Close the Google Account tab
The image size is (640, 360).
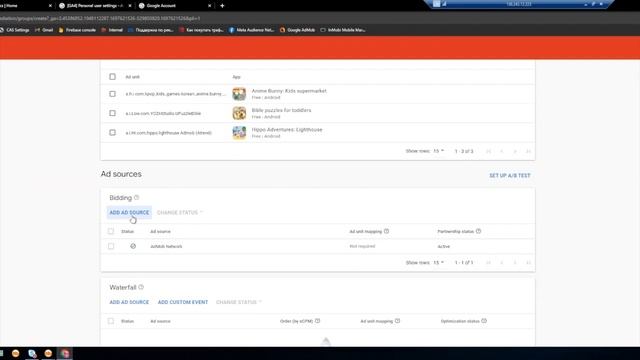tap(210, 6)
